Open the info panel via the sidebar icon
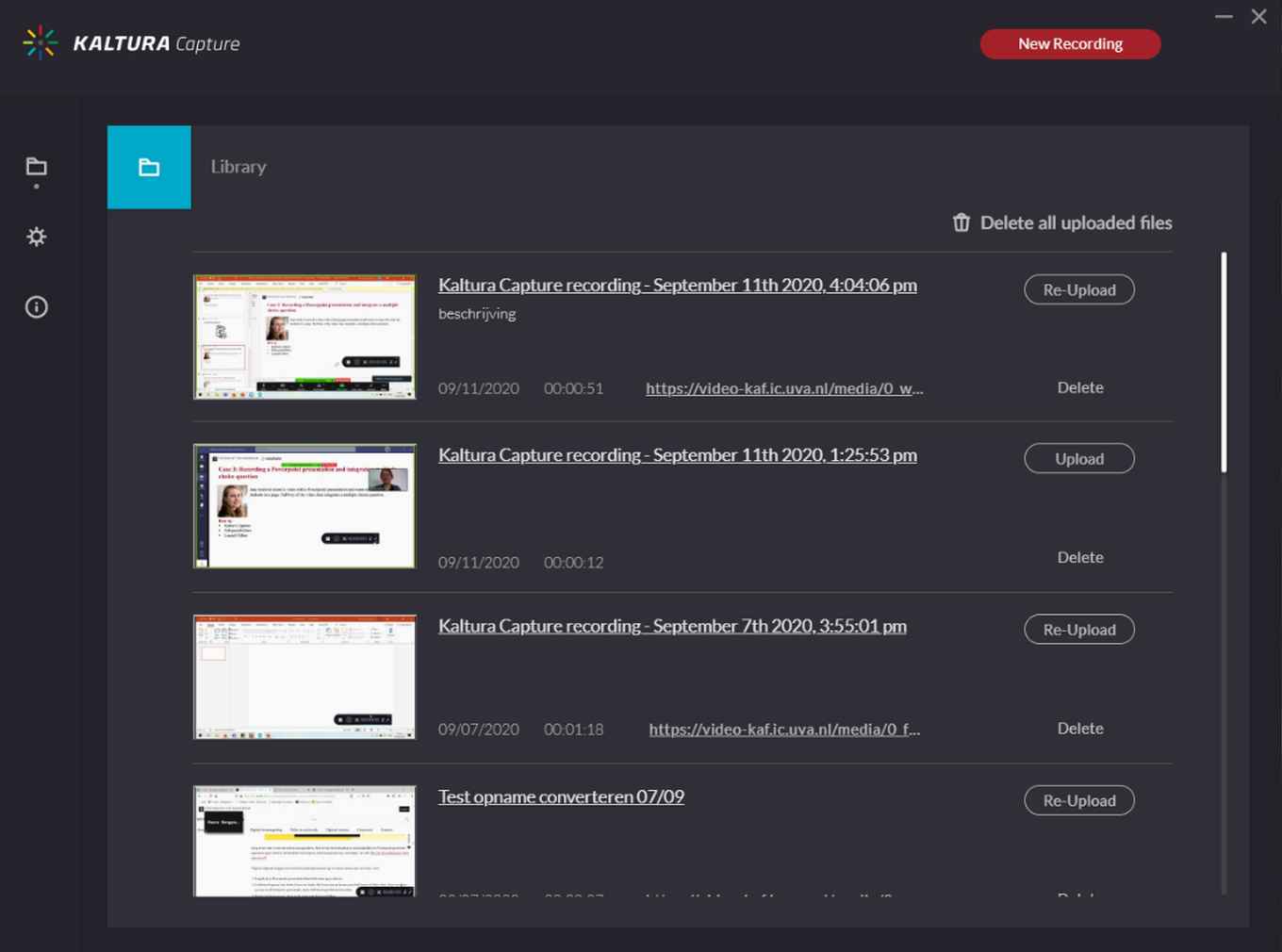1282x952 pixels. [x=36, y=307]
